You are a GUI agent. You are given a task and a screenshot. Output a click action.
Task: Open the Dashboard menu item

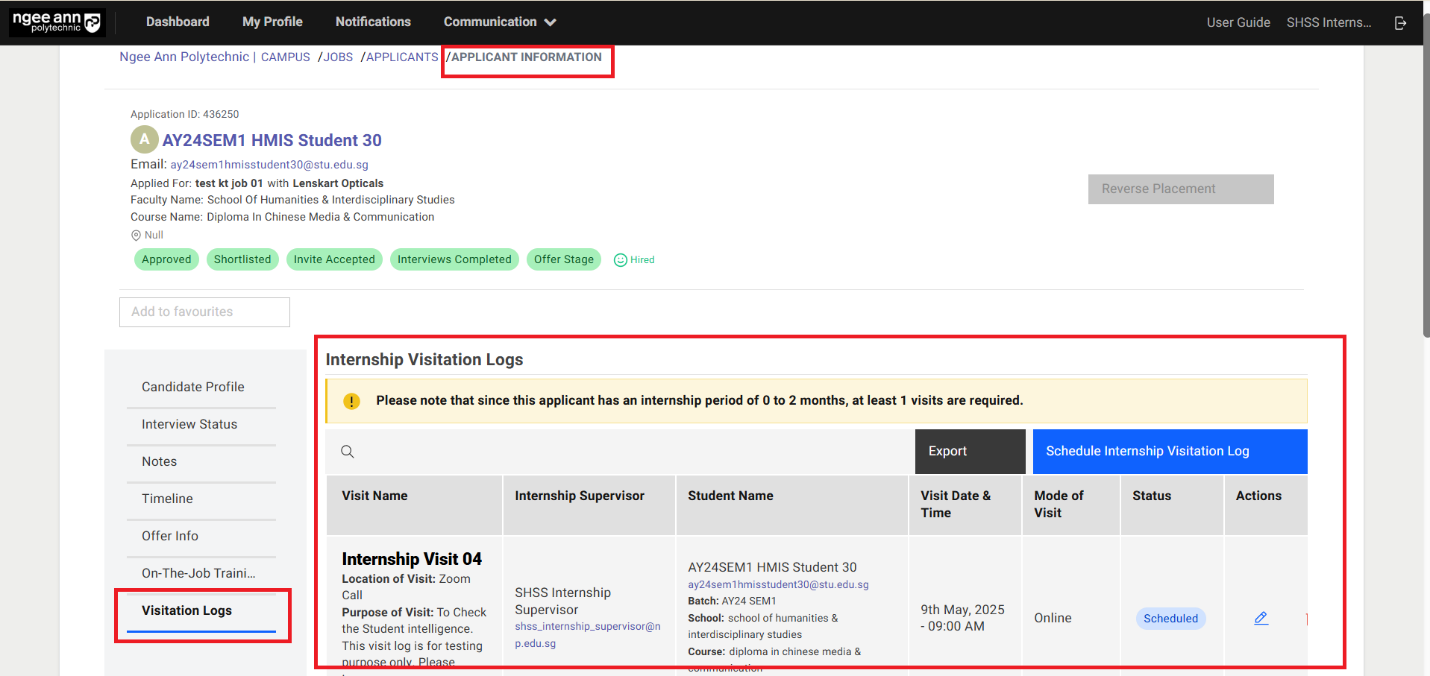pos(177,22)
